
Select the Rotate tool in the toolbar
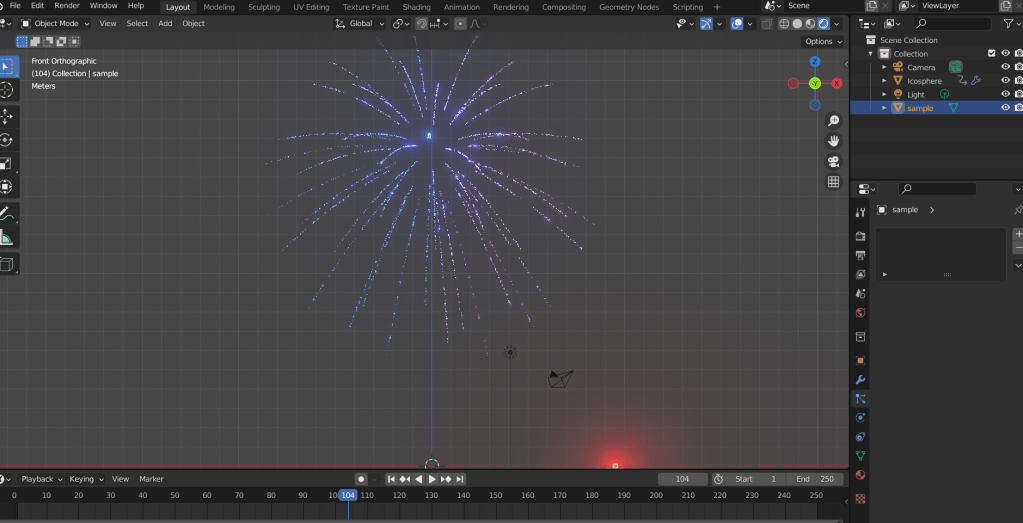[x=7, y=140]
